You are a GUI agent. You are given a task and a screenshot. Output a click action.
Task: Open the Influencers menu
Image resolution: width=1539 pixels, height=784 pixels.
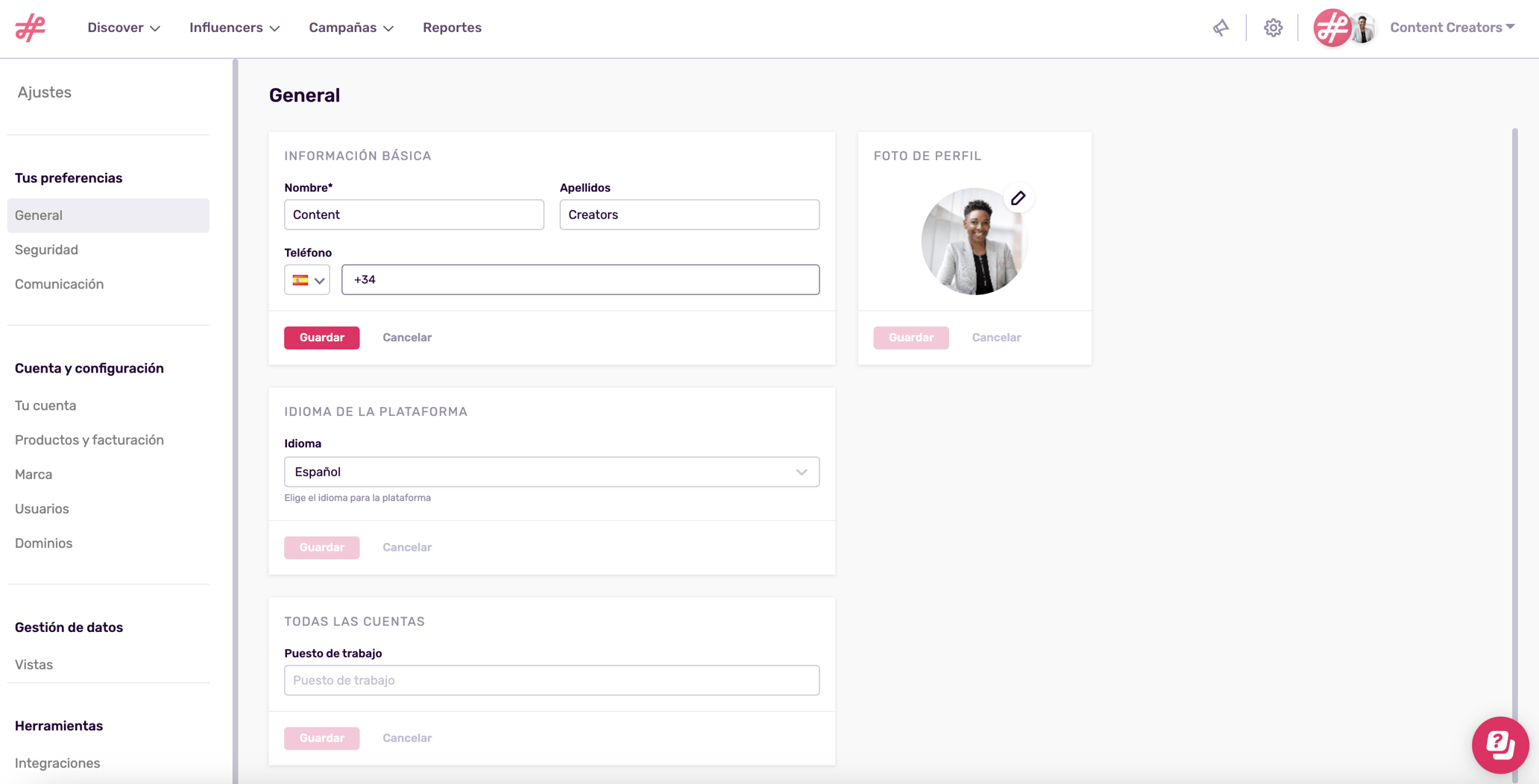234,28
